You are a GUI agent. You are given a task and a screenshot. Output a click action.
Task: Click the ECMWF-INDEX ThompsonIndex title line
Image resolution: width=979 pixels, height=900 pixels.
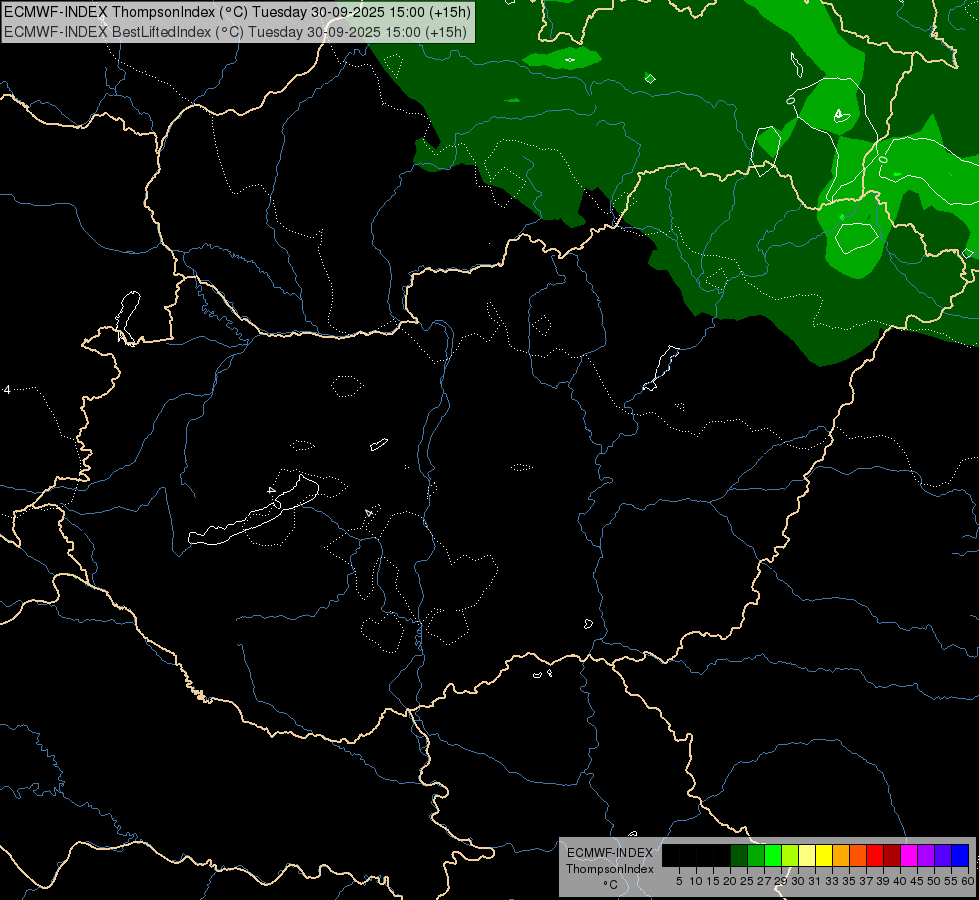click(x=237, y=12)
